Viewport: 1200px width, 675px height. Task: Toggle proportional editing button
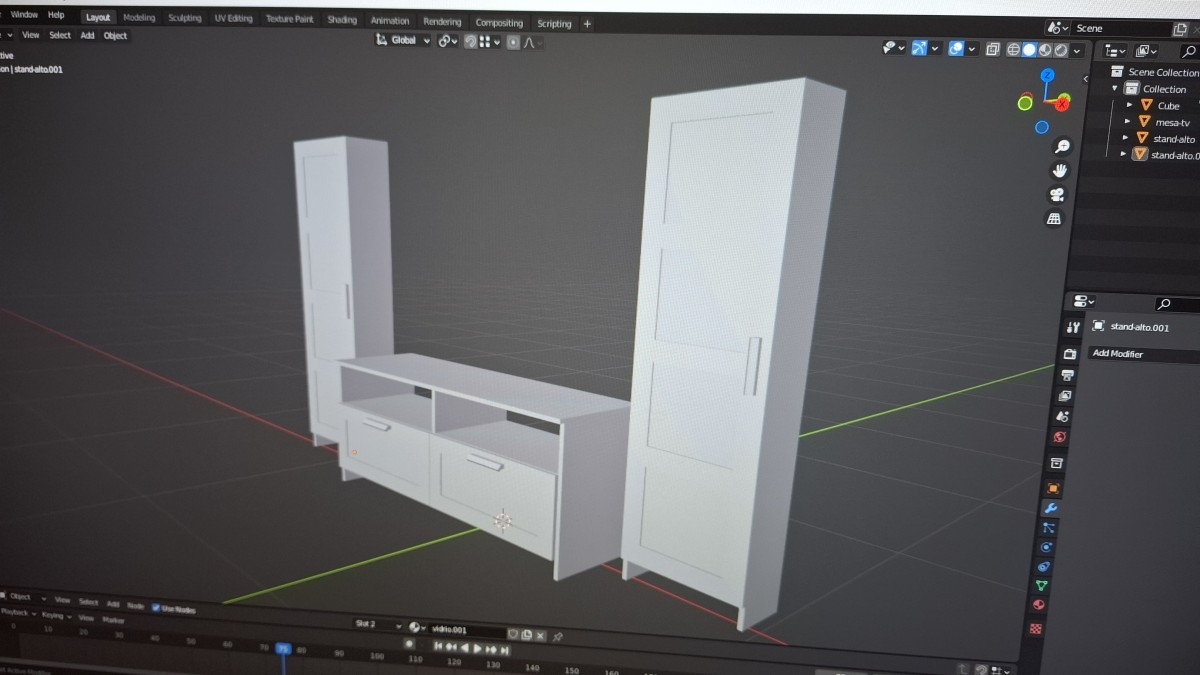pos(513,42)
